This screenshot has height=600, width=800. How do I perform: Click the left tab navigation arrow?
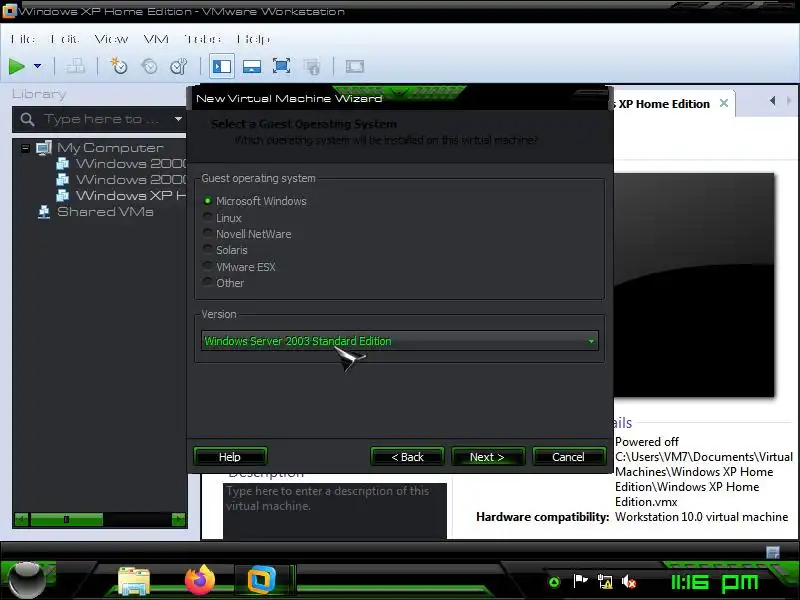tap(772, 101)
